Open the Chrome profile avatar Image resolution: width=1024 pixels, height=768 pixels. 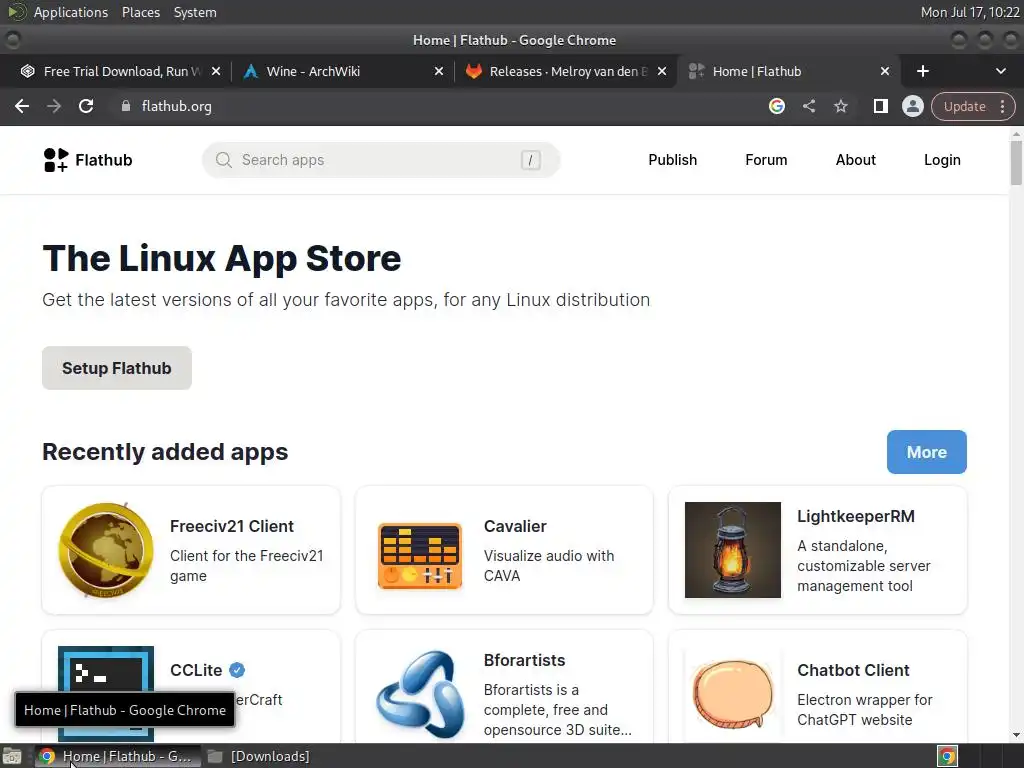[x=912, y=106]
